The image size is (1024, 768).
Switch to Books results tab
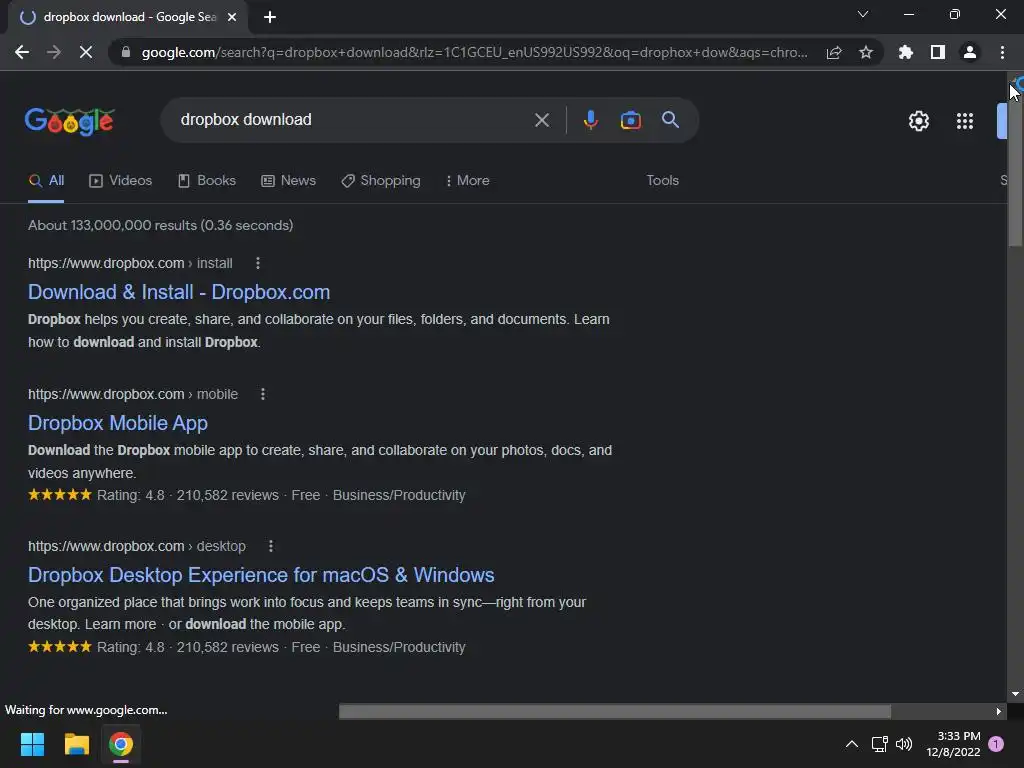pyautogui.click(x=206, y=181)
